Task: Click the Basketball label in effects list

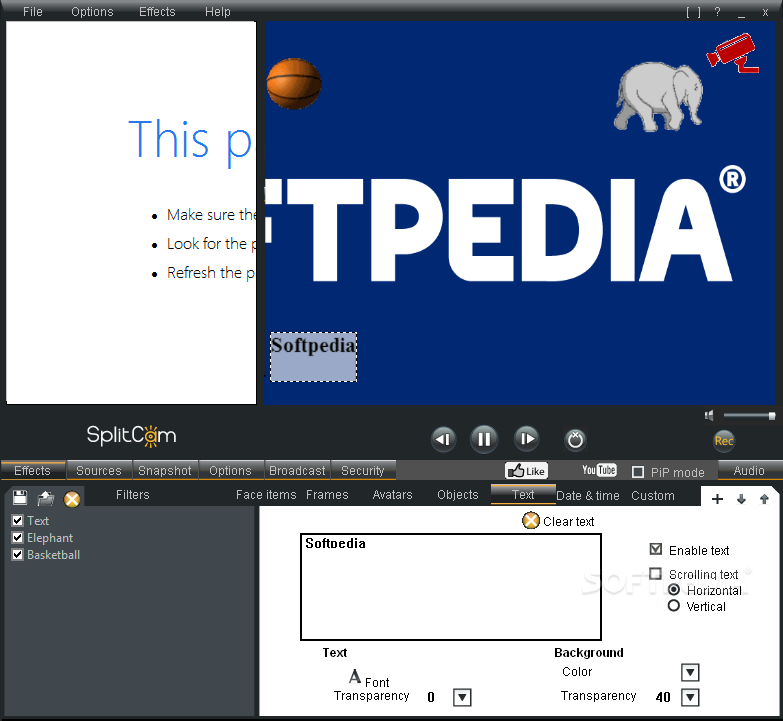Action: tap(53, 555)
